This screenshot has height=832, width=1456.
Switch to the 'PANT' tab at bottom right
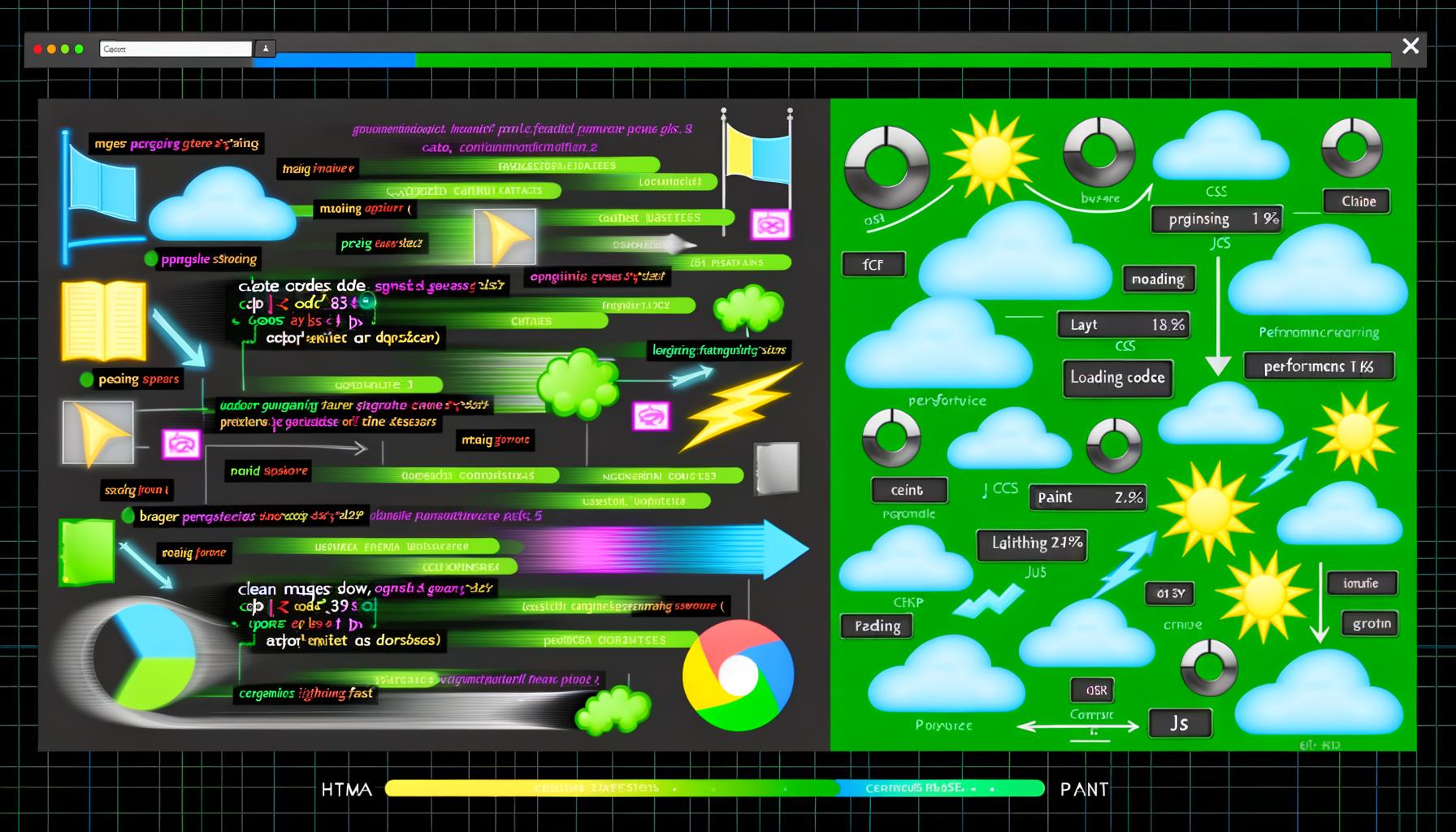tap(1084, 789)
